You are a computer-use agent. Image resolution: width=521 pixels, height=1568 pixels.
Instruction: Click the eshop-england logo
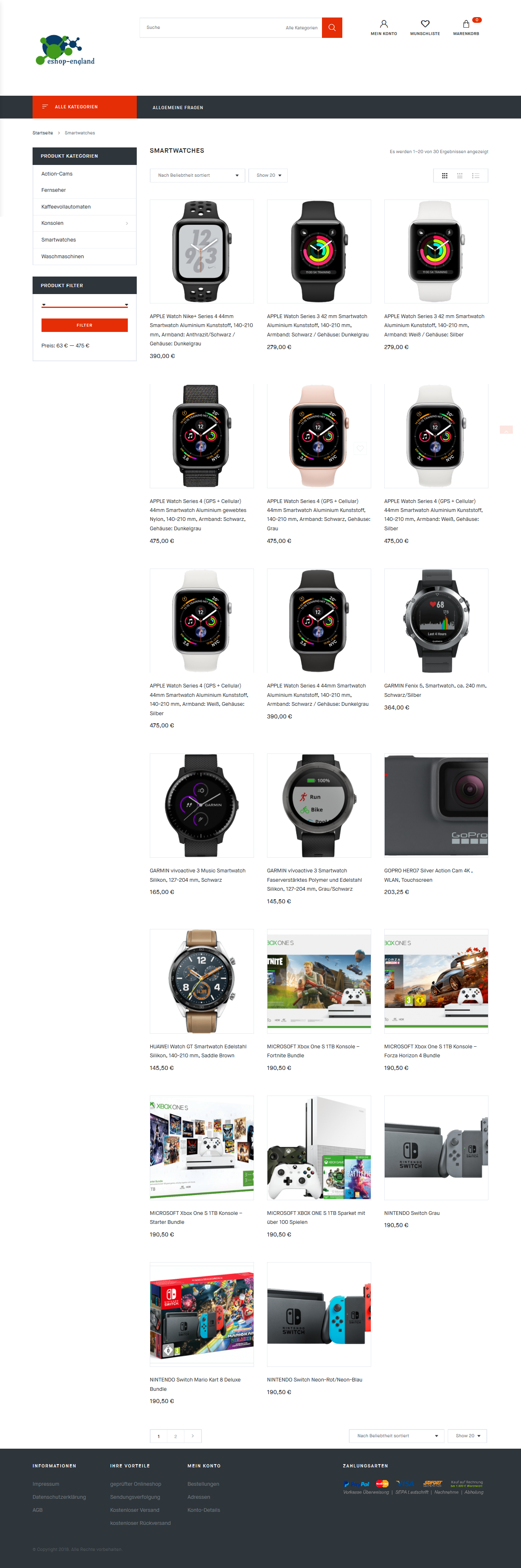pos(65,51)
